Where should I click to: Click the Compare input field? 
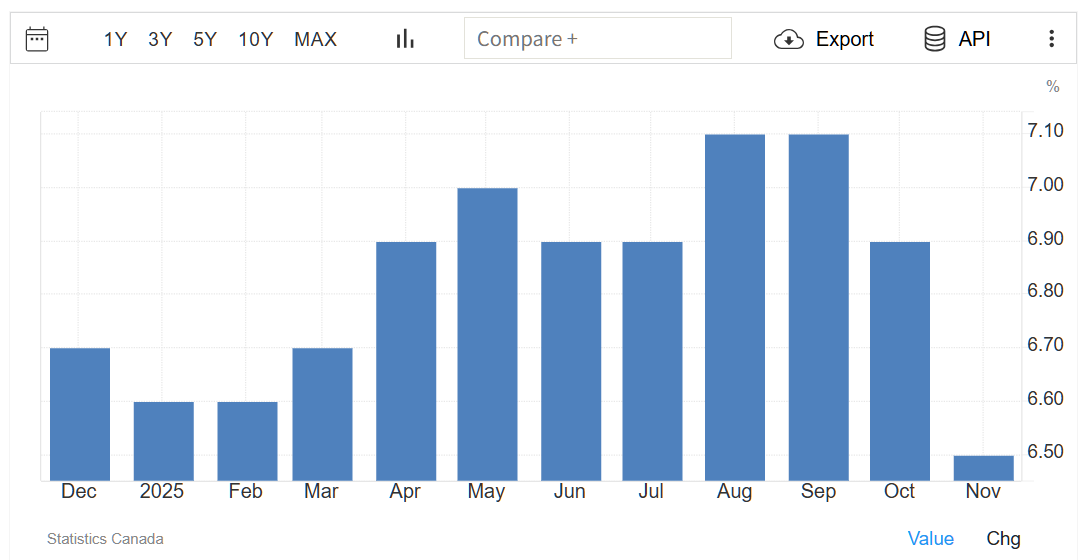click(597, 39)
